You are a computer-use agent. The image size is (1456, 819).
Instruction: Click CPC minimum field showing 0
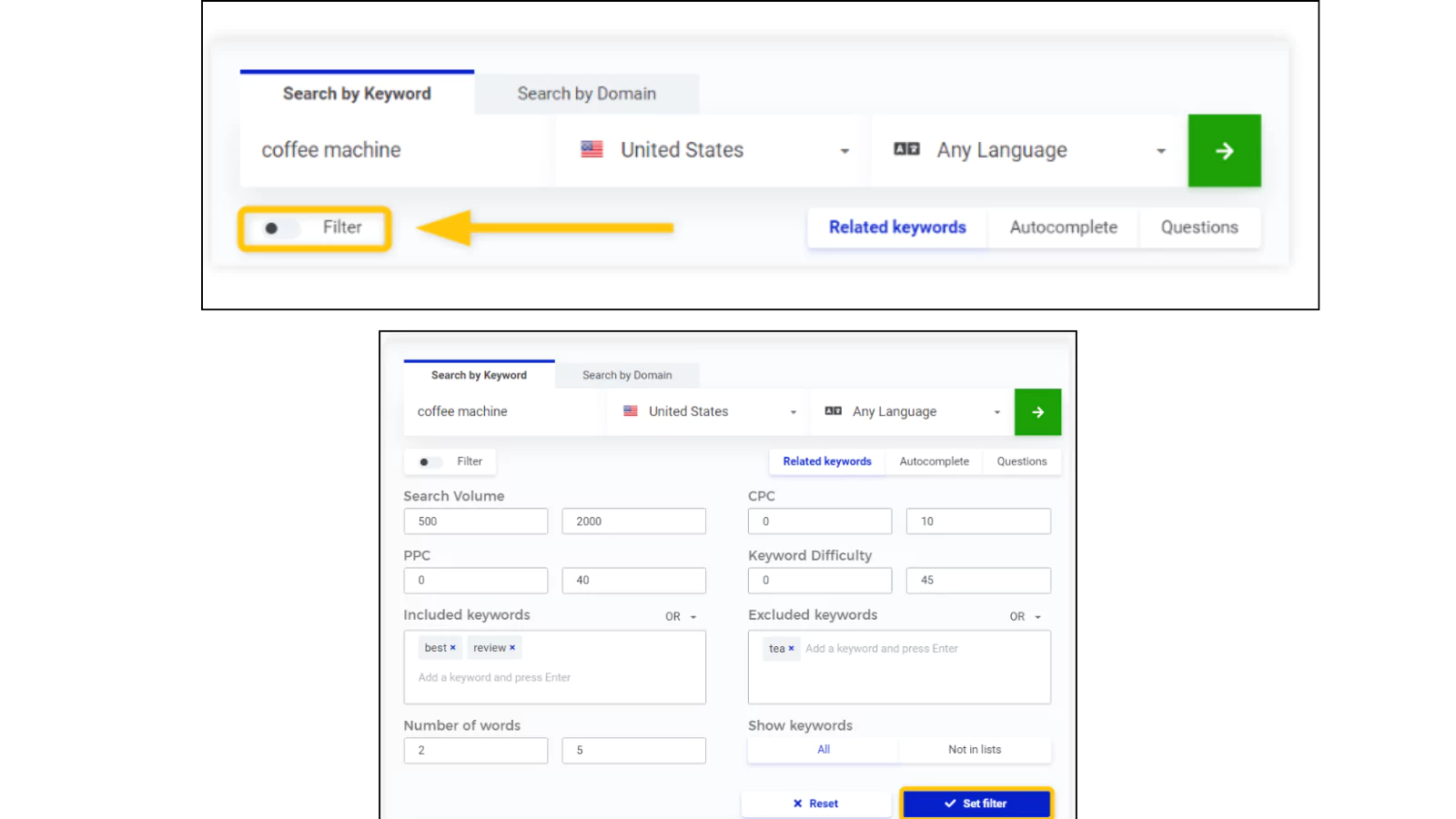[820, 521]
